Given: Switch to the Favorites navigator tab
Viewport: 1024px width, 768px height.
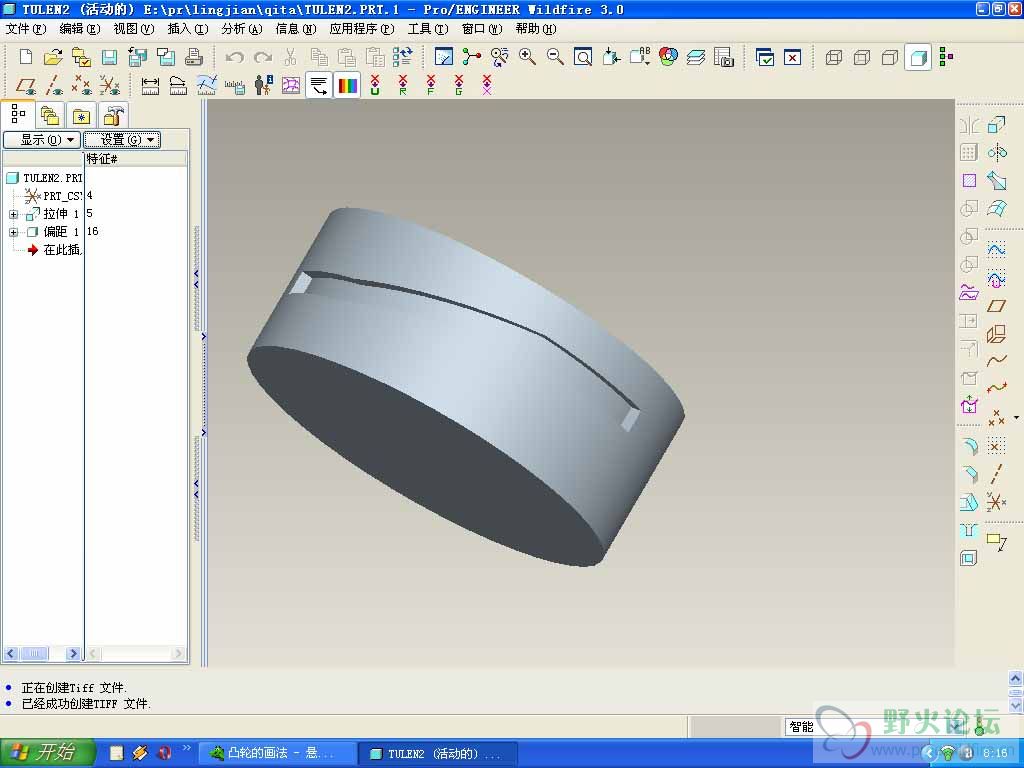Looking at the screenshot, I should click(x=81, y=116).
